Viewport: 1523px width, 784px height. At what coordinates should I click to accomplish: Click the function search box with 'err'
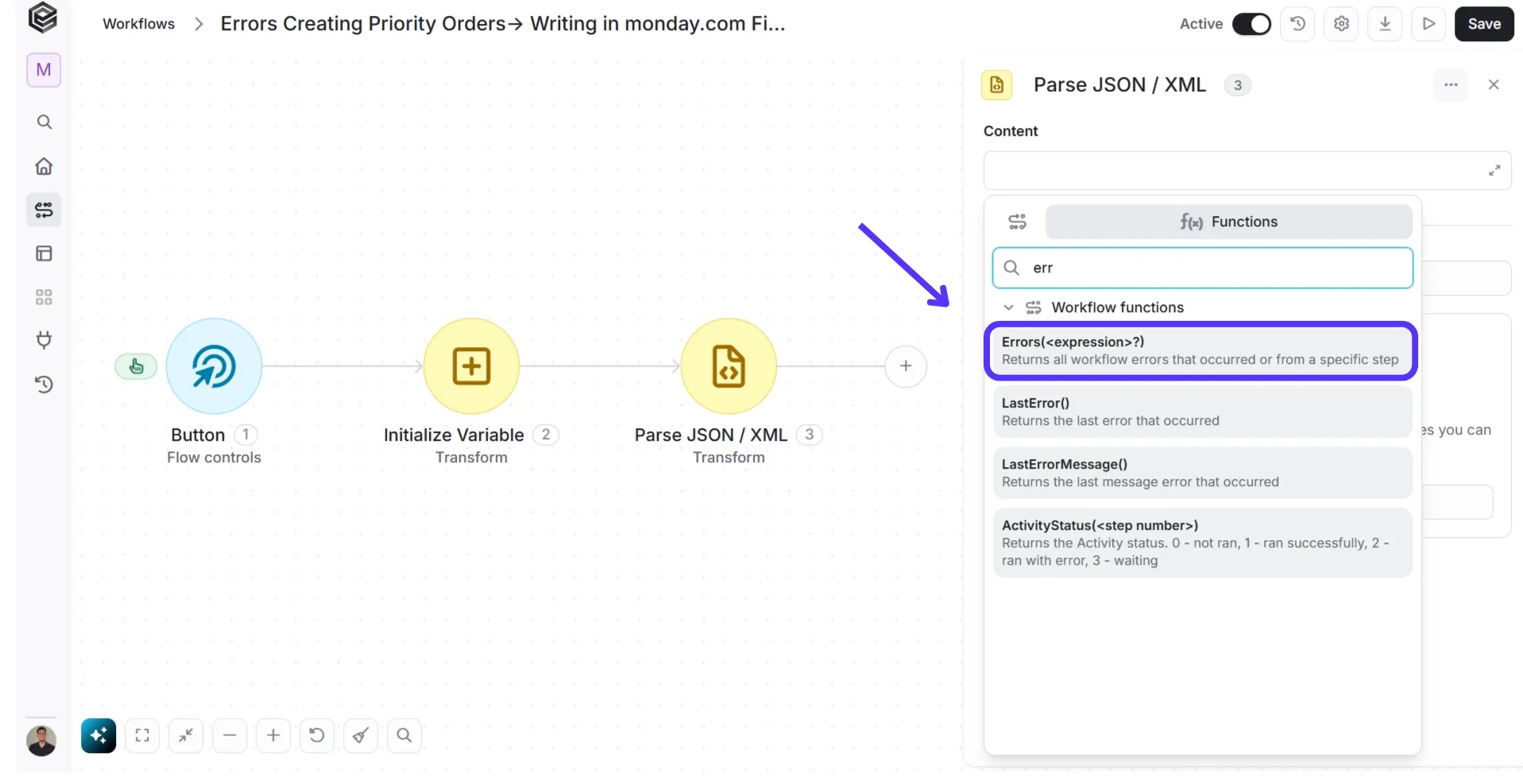coord(1203,268)
